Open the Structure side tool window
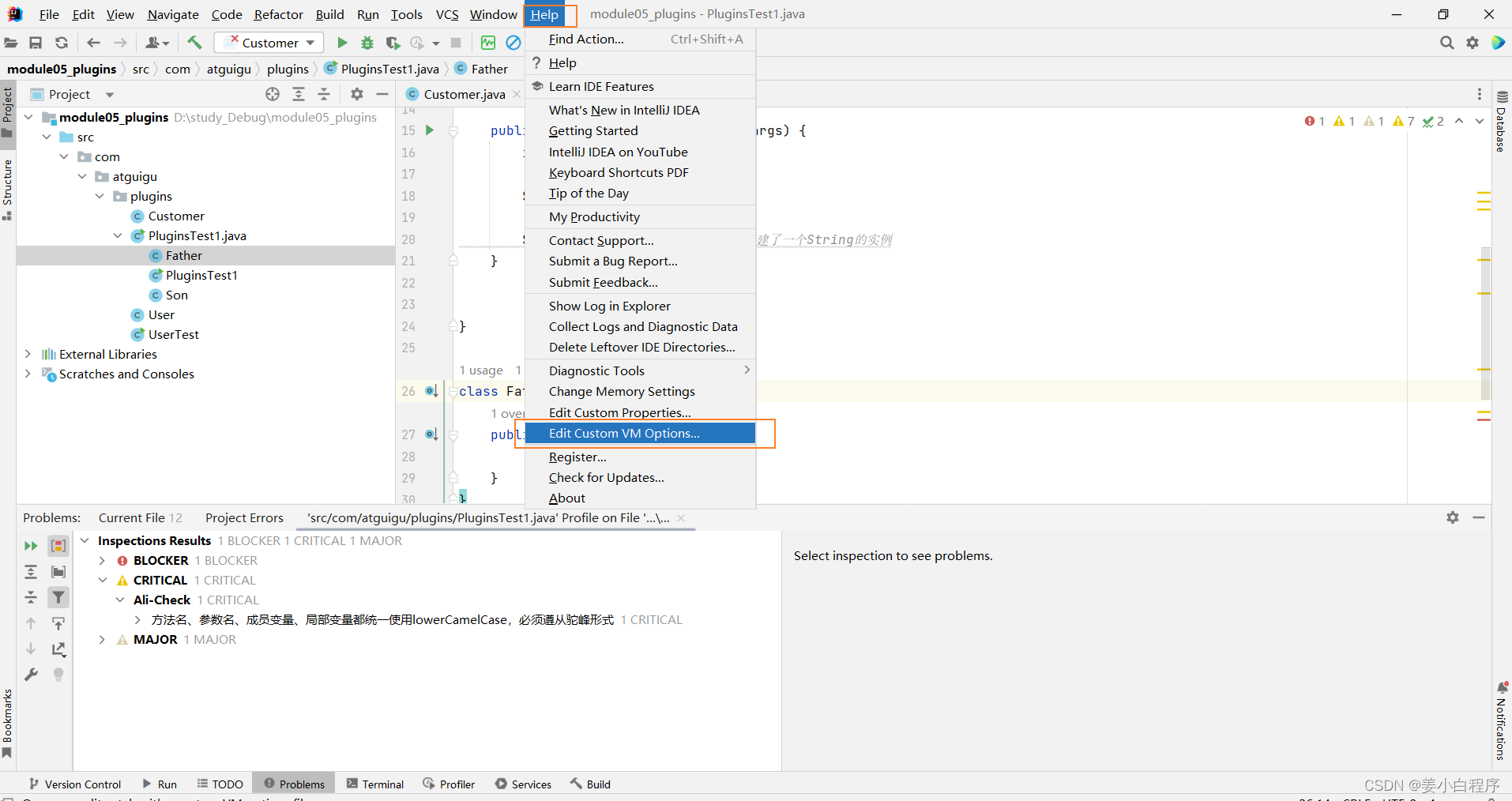The image size is (1512, 801). [x=8, y=190]
